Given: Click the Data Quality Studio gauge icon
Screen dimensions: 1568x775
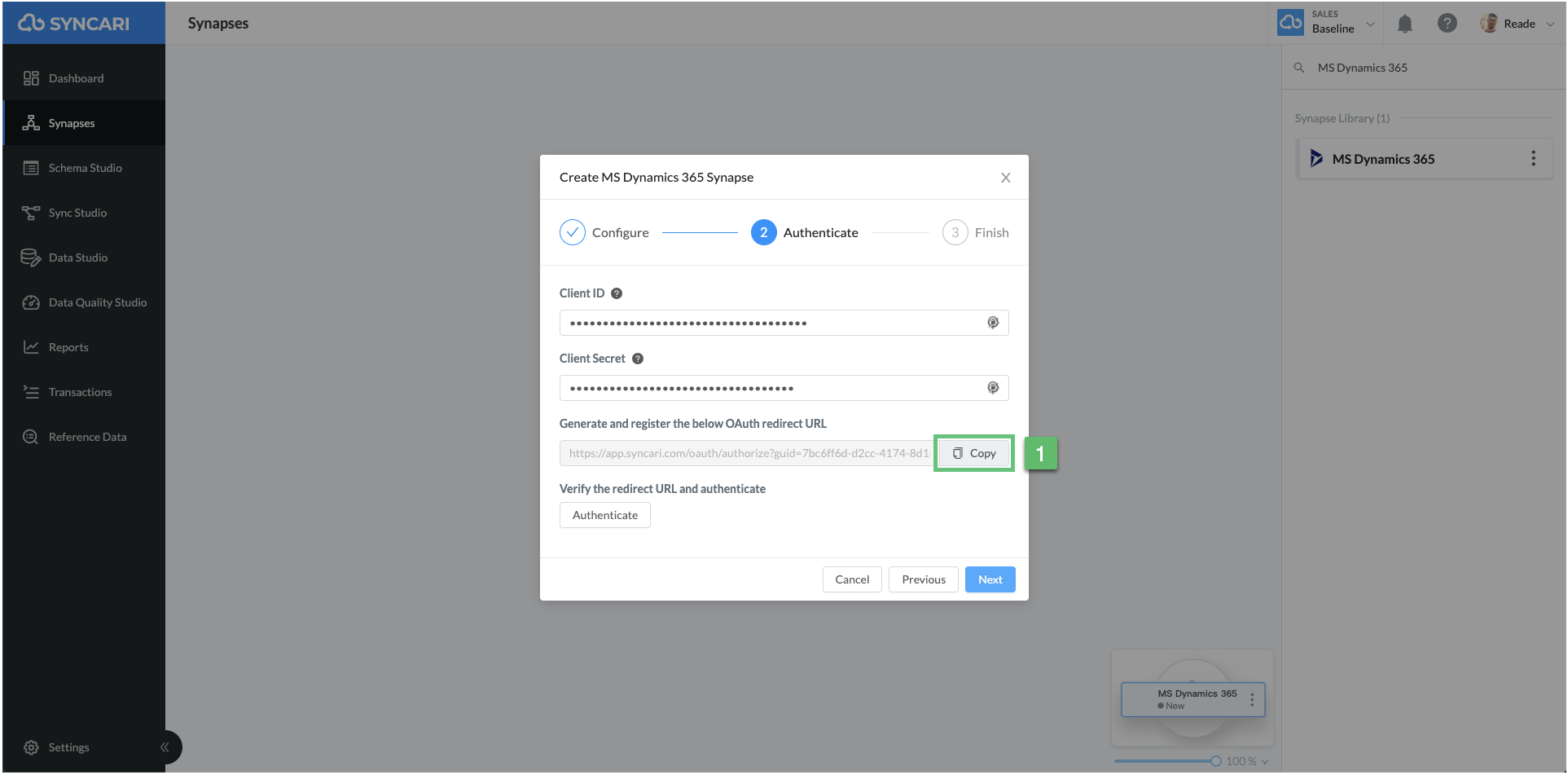Looking at the screenshot, I should coord(31,302).
